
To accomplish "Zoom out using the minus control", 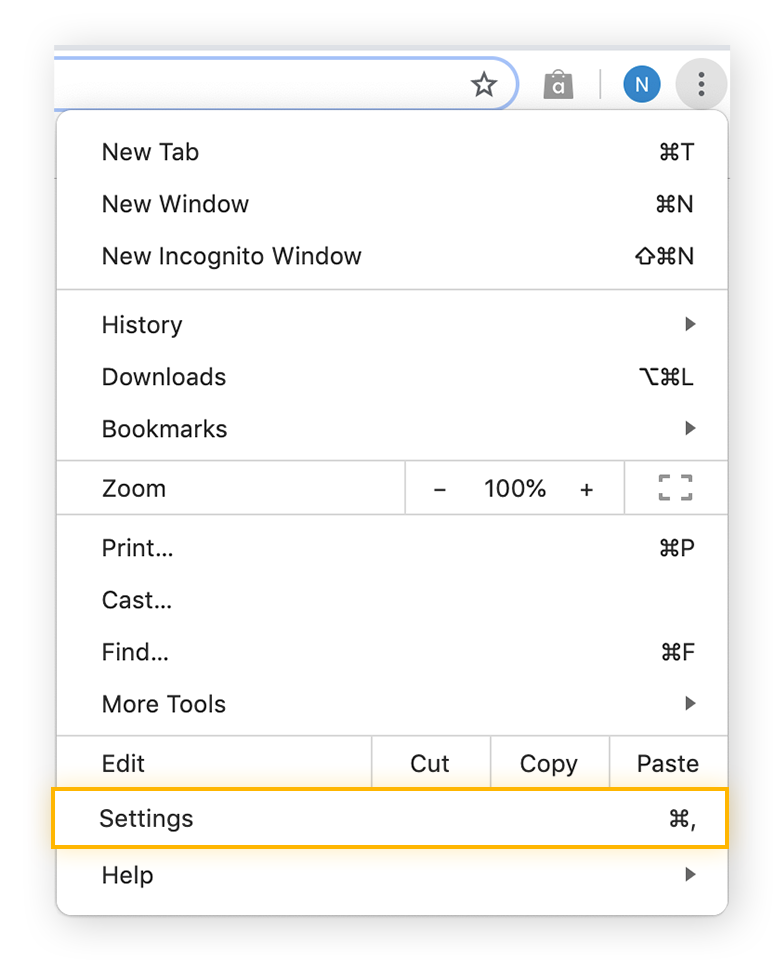I will click(x=440, y=489).
